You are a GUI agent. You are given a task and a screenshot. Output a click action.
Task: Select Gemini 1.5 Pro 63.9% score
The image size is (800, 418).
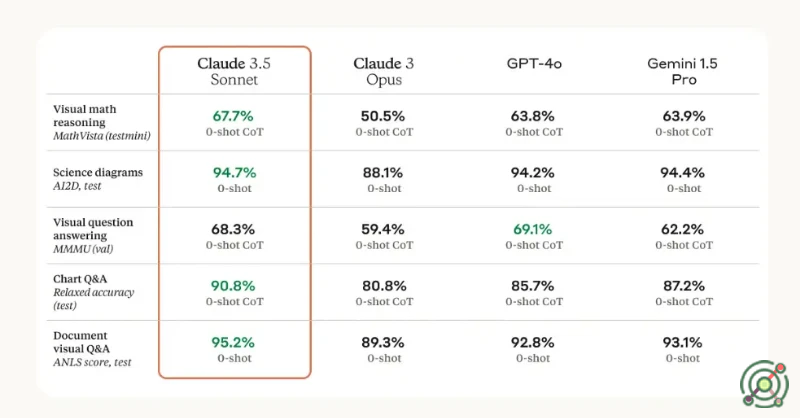click(x=683, y=116)
